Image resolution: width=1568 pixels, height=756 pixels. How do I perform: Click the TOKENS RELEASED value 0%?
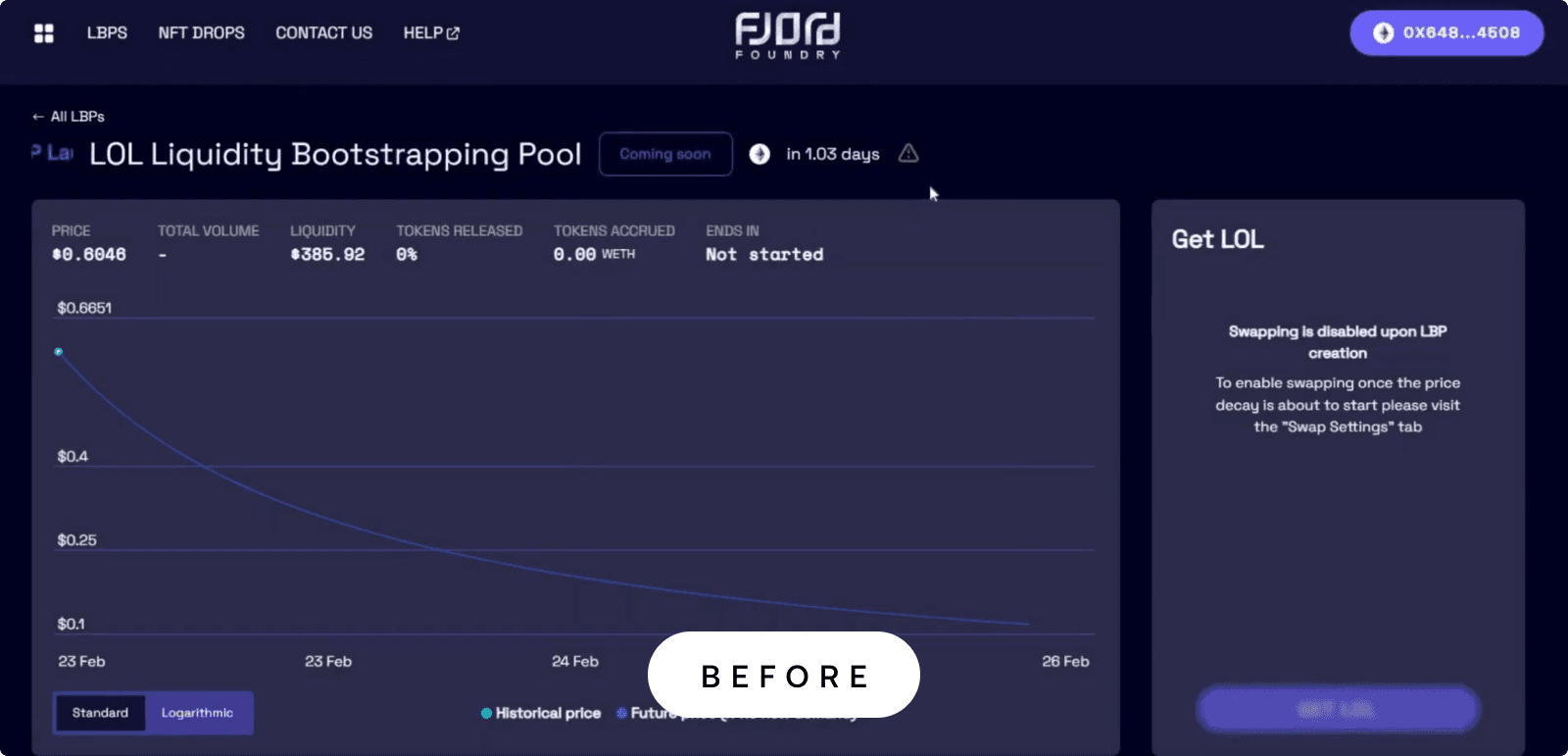point(407,255)
